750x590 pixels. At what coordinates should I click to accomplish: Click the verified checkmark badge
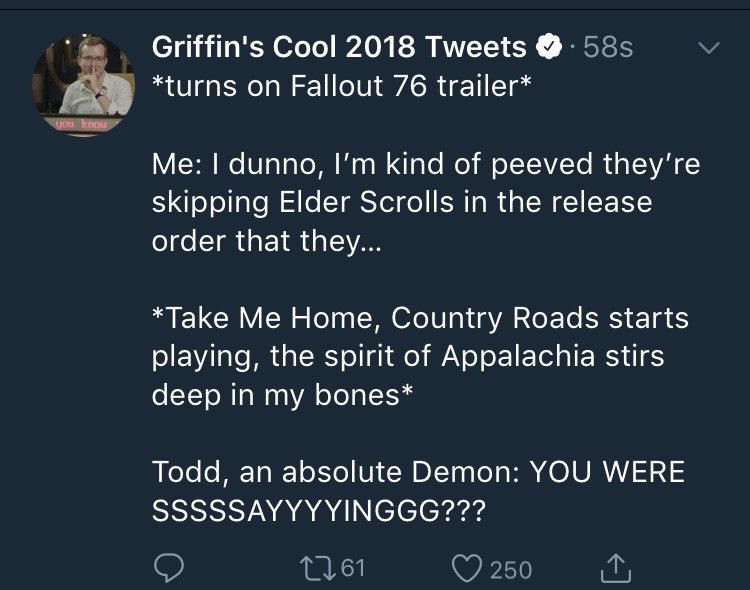pyautogui.click(x=549, y=46)
